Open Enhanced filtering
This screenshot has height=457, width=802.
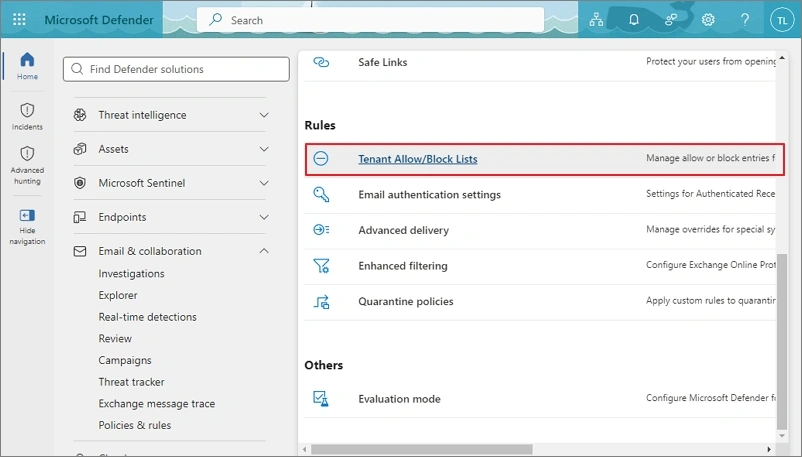403,266
